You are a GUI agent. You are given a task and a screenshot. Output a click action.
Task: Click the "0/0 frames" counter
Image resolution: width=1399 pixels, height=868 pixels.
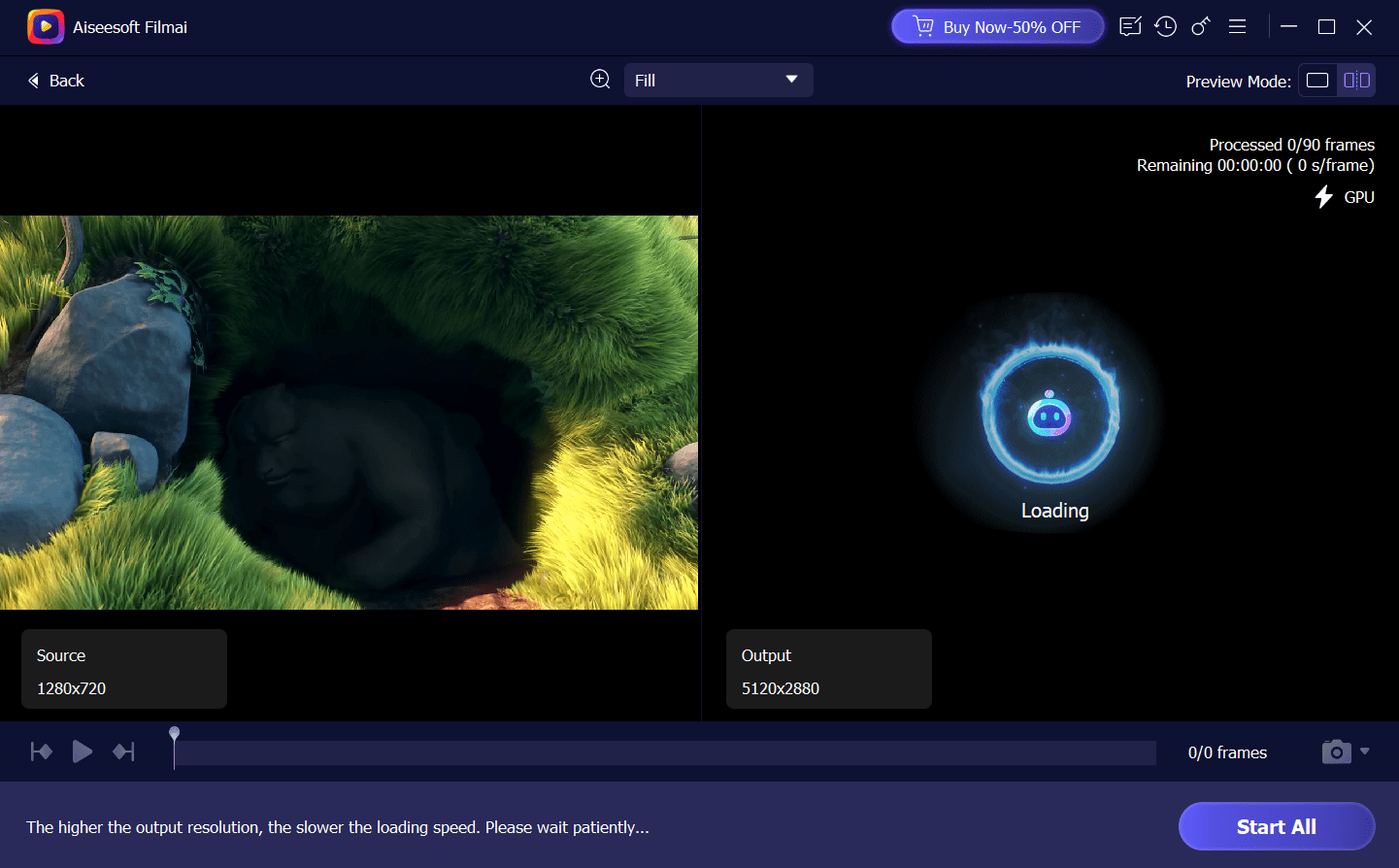tap(1227, 752)
